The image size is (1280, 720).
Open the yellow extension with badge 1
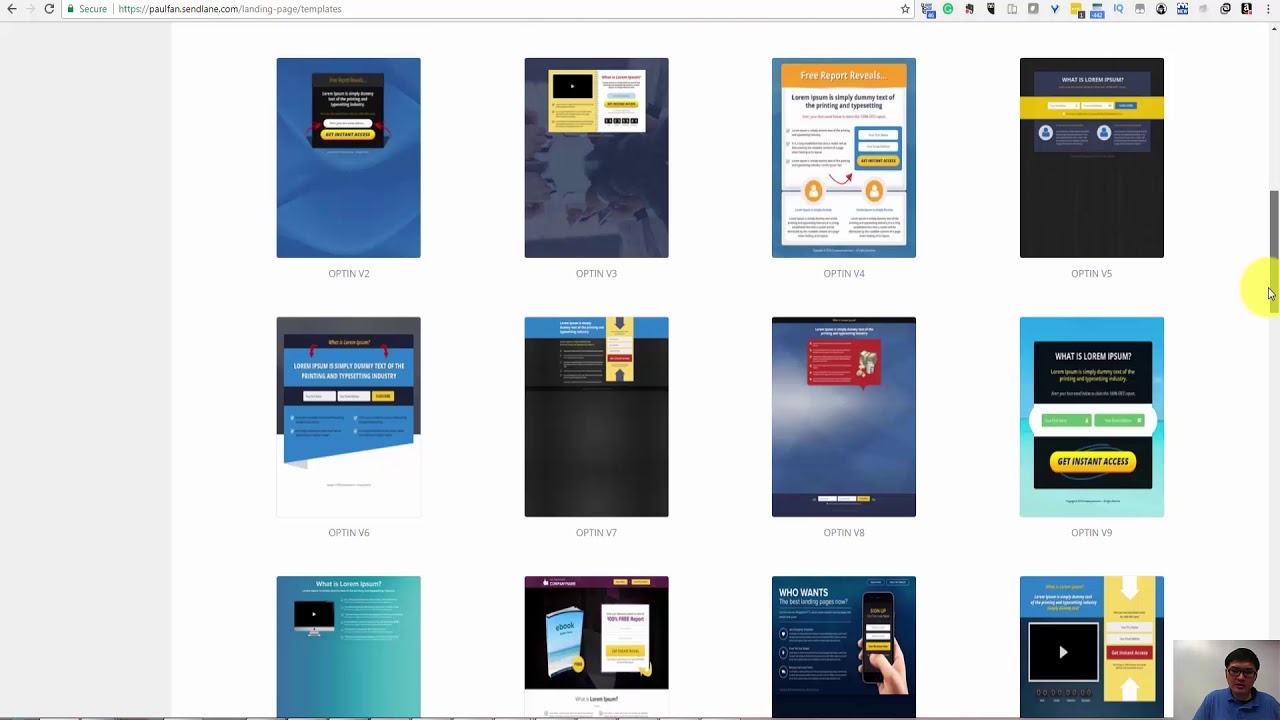[x=1077, y=9]
